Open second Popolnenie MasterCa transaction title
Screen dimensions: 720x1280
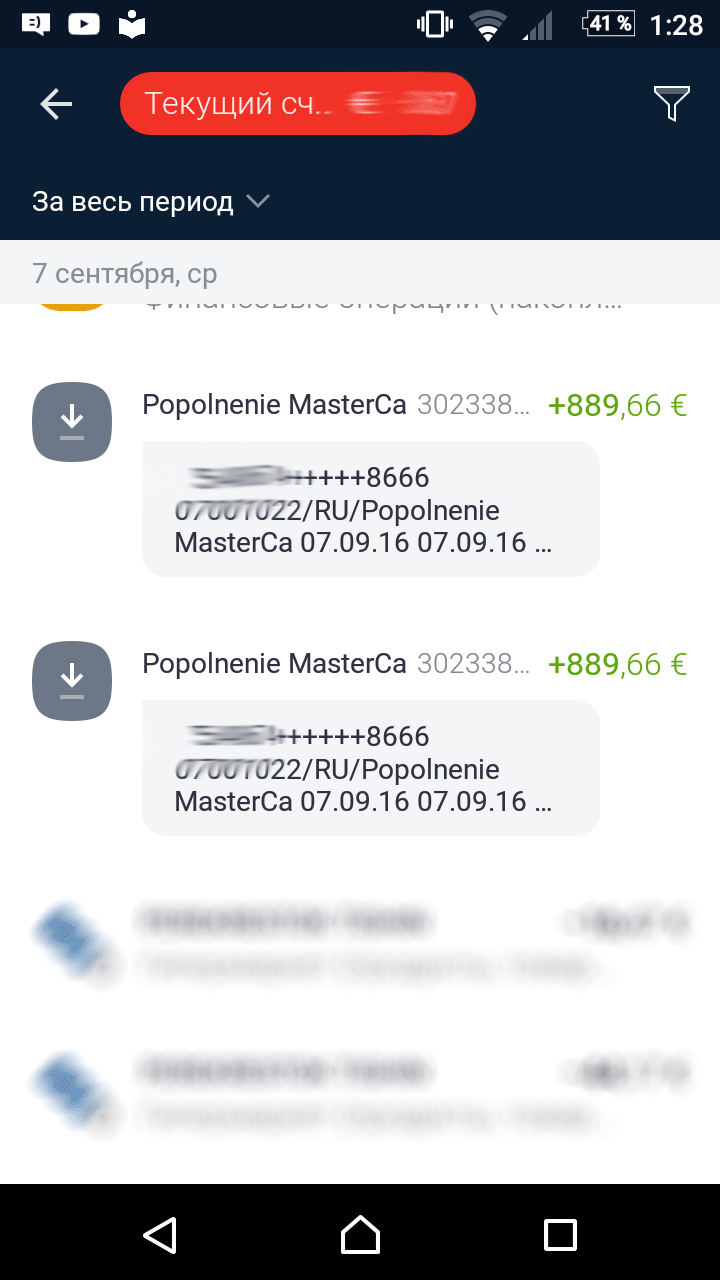click(274, 663)
